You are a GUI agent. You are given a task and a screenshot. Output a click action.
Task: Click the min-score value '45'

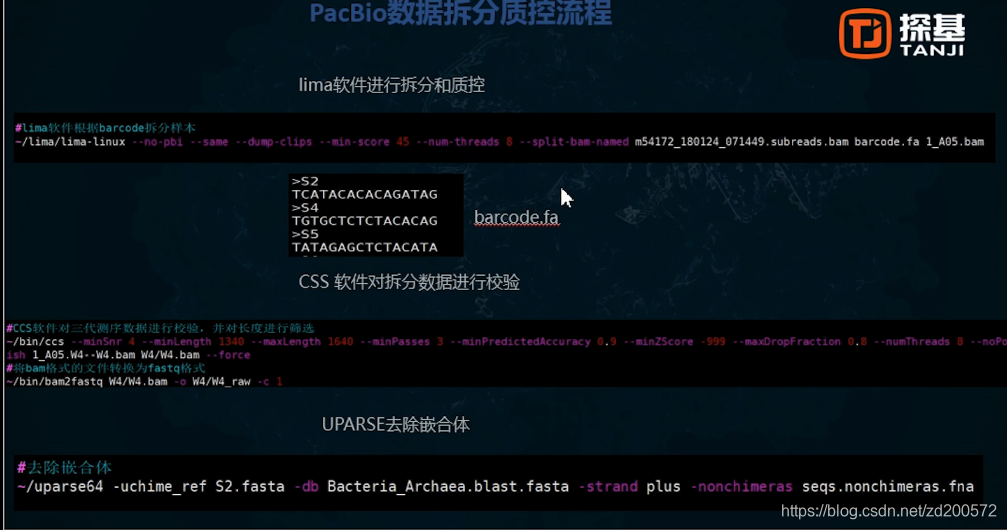tap(403, 141)
